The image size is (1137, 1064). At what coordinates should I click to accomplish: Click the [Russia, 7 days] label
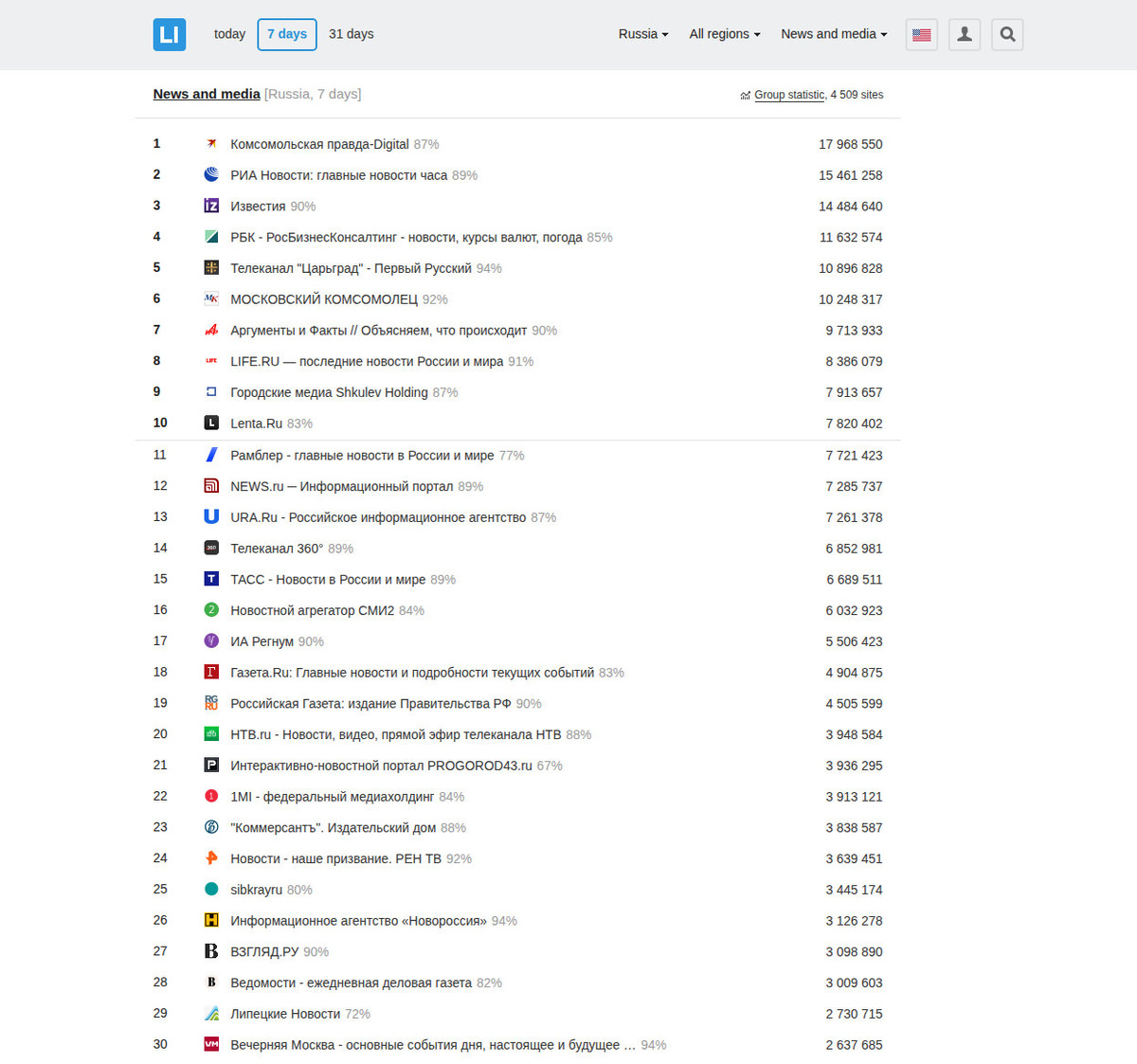pyautogui.click(x=313, y=94)
